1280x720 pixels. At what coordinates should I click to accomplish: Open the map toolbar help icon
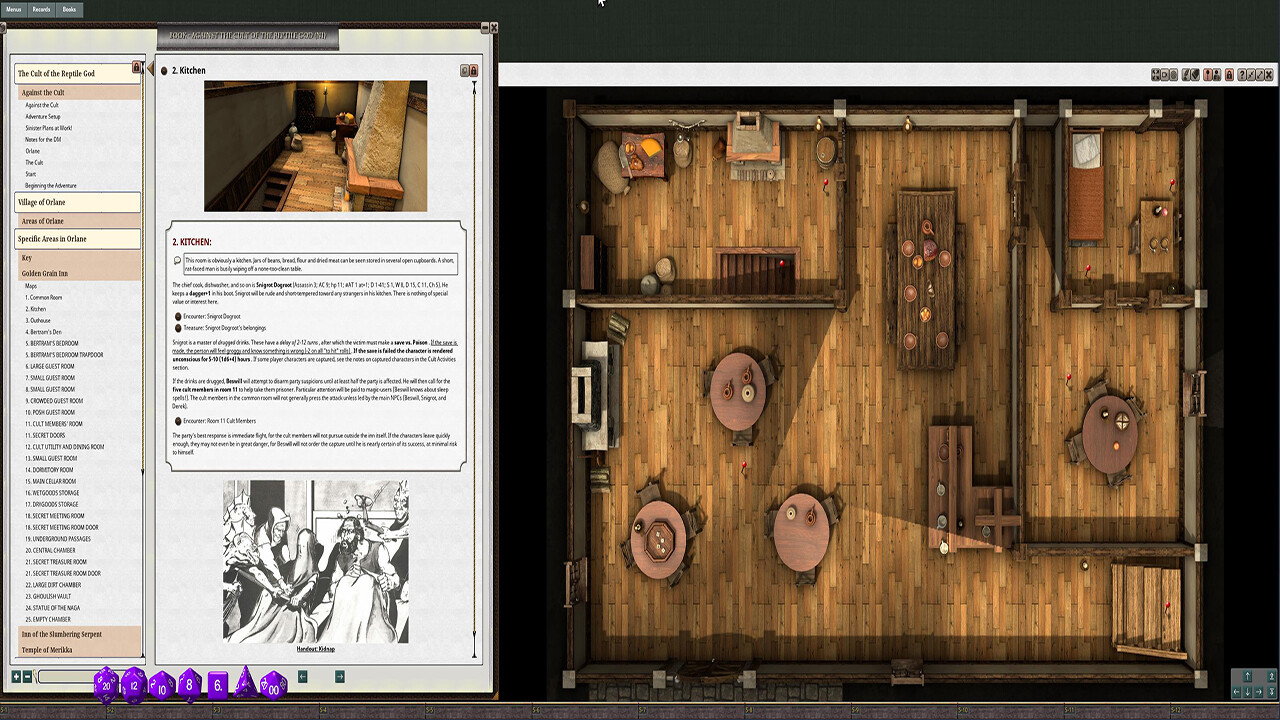point(1242,73)
